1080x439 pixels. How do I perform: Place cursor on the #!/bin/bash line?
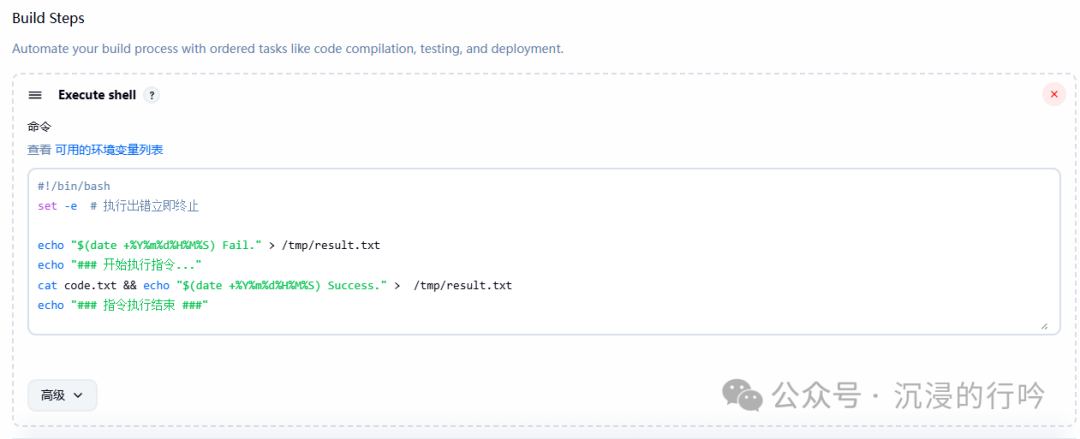pyautogui.click(x=74, y=186)
